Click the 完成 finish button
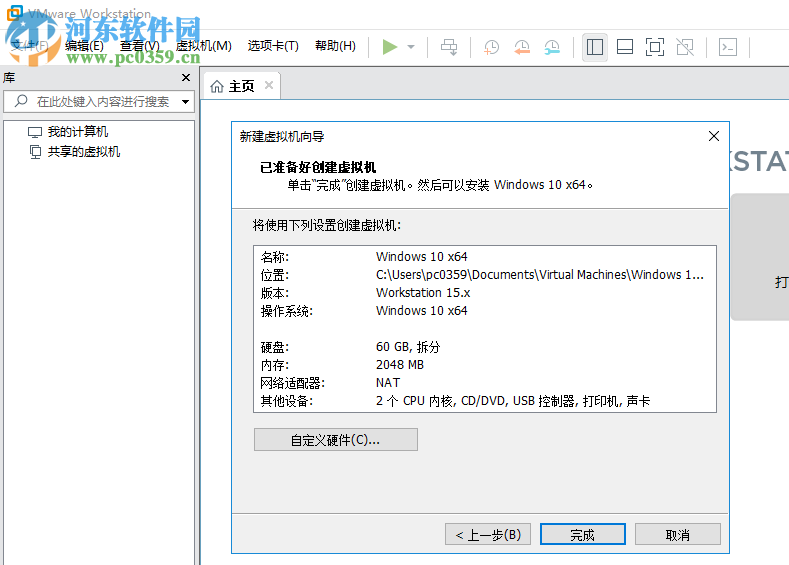 click(x=583, y=534)
